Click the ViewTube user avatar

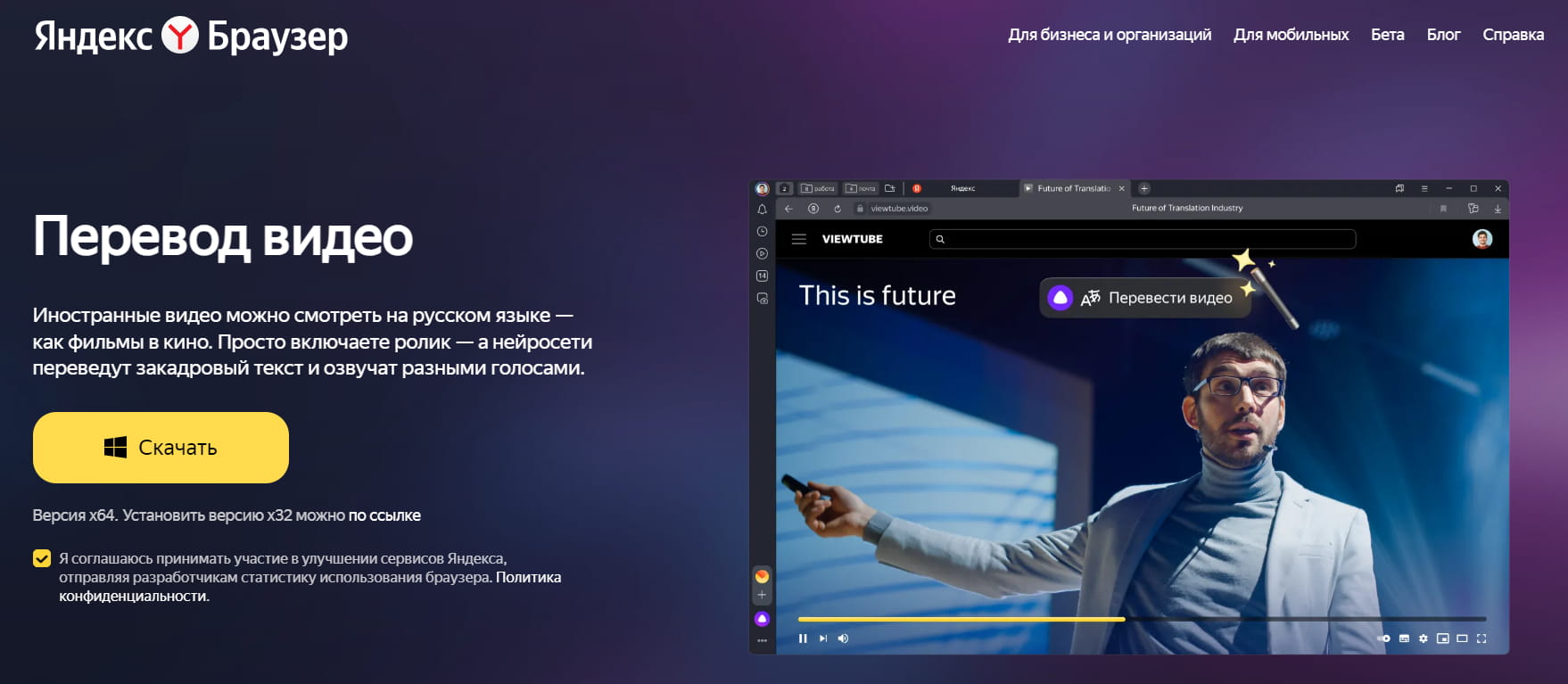(1482, 239)
